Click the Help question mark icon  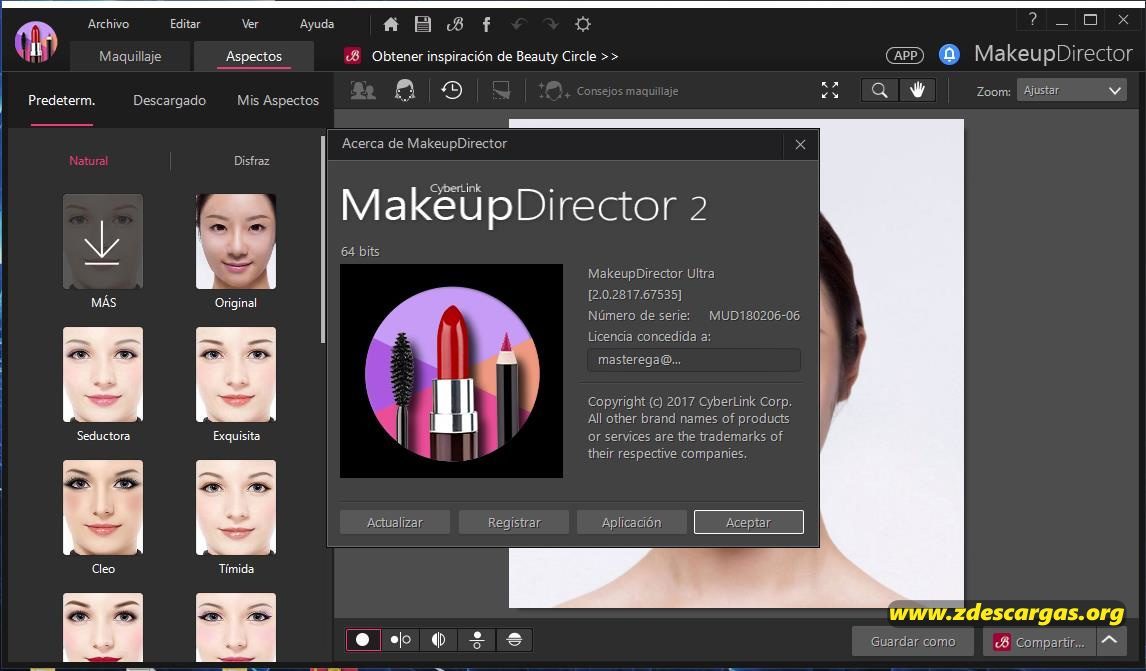click(x=1032, y=20)
